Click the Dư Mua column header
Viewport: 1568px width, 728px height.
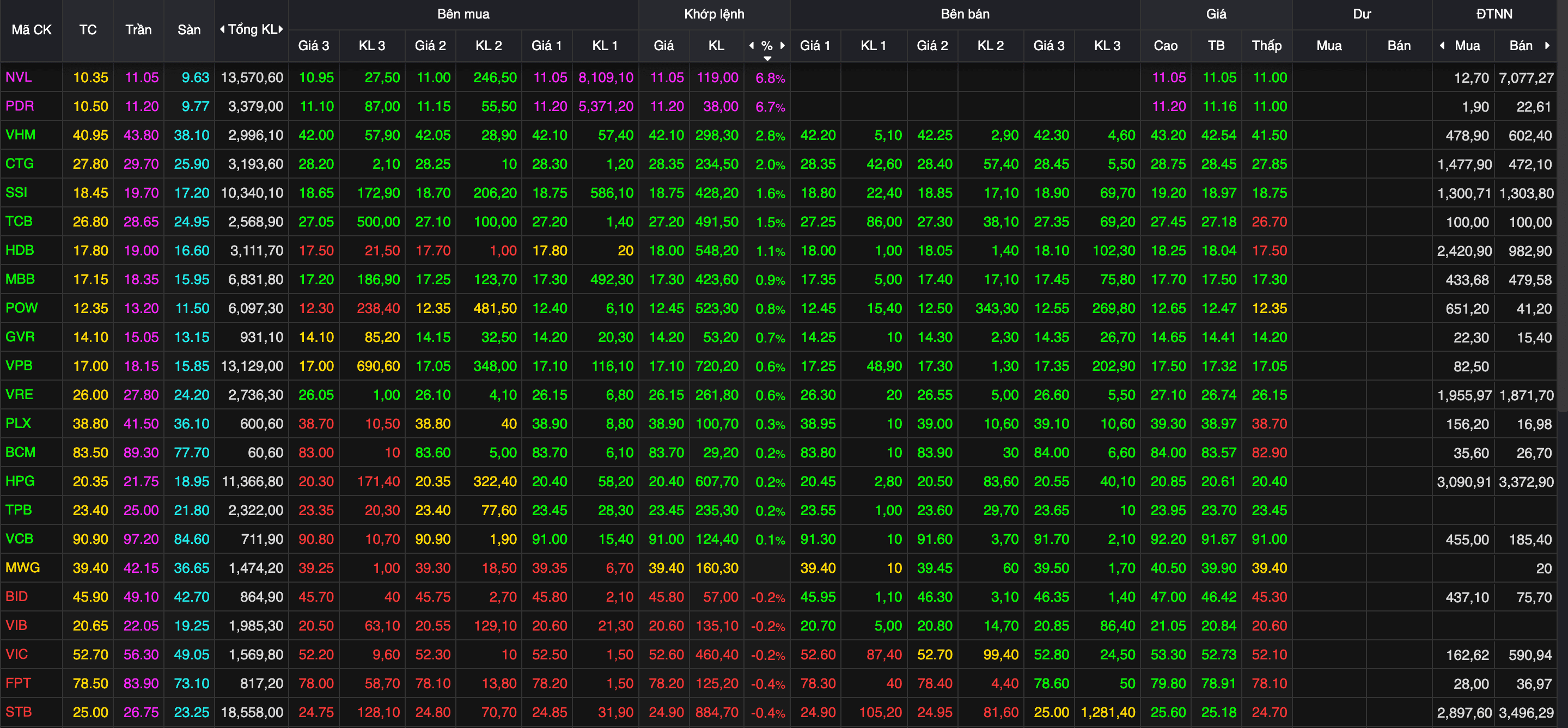(1329, 46)
